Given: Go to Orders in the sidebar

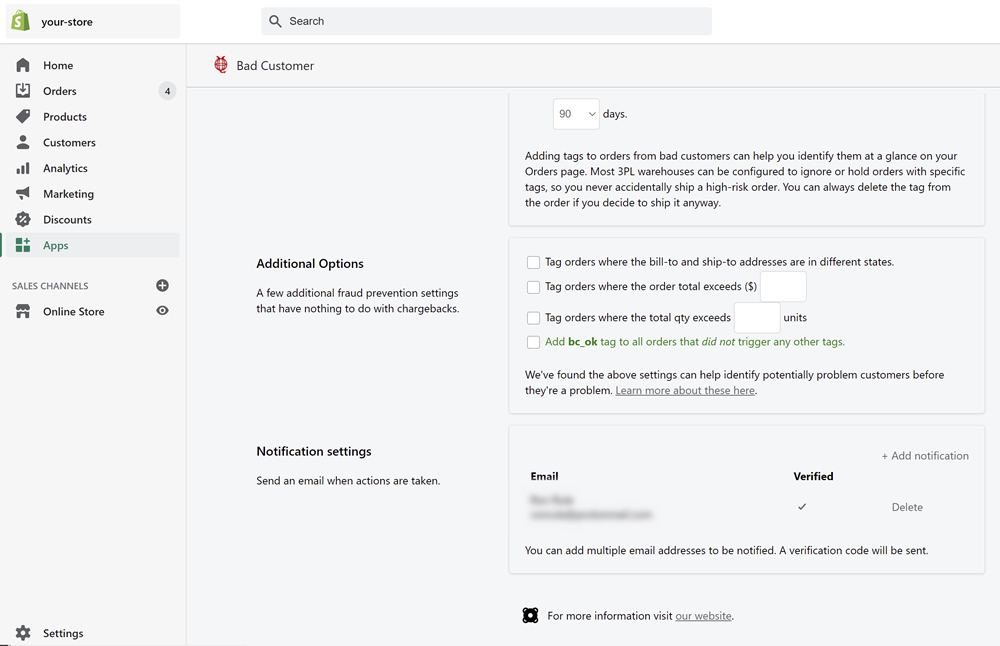Looking at the screenshot, I should 60,91.
